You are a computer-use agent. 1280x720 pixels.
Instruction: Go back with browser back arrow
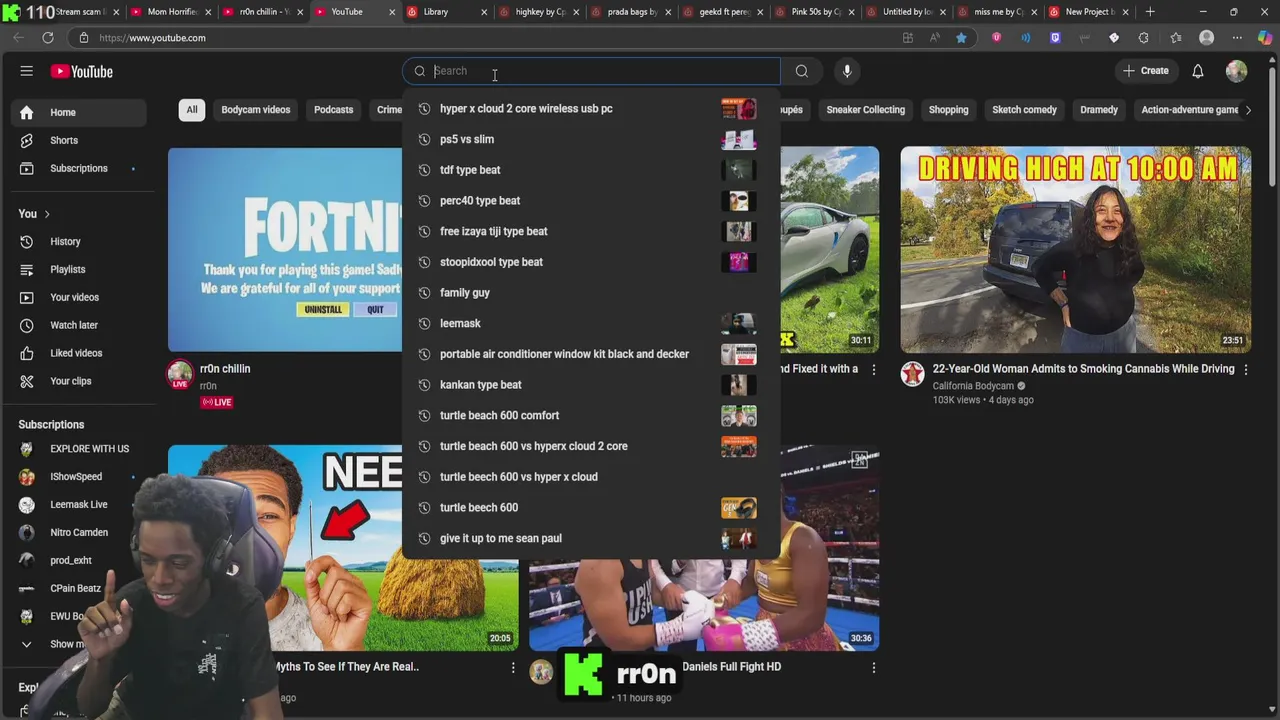(x=18, y=38)
